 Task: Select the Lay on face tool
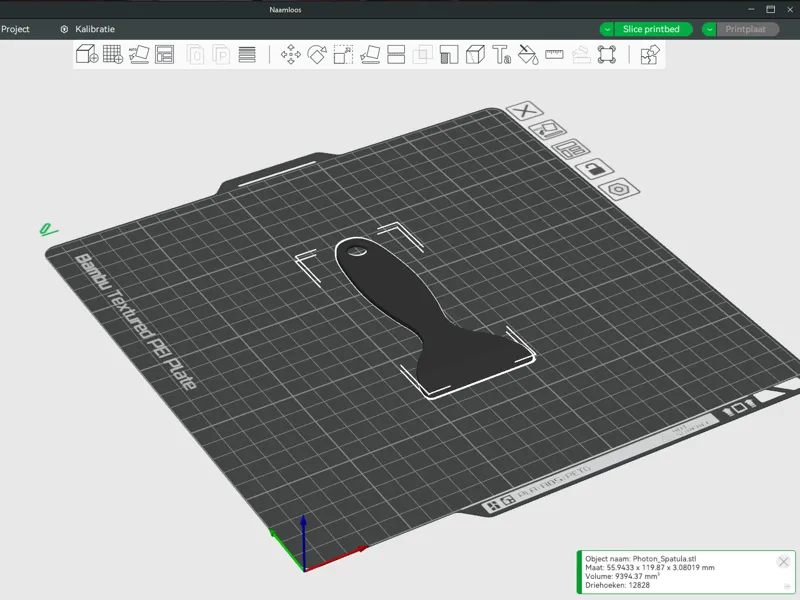pyautogui.click(x=370, y=55)
